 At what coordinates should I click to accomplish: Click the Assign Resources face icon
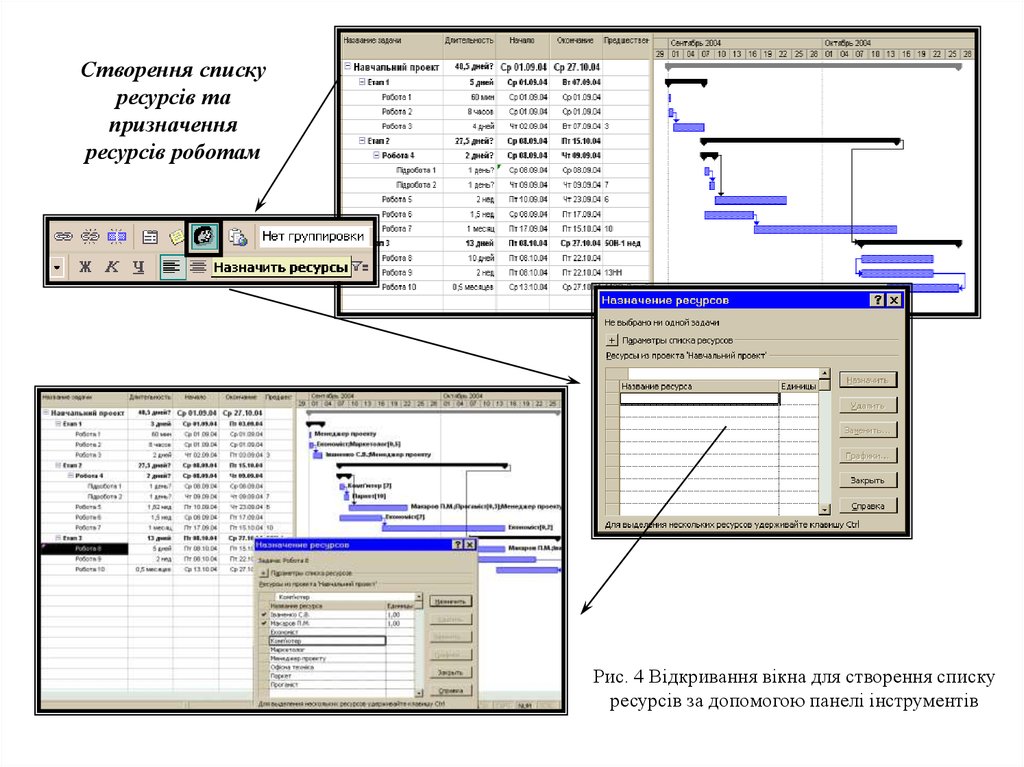pos(204,236)
